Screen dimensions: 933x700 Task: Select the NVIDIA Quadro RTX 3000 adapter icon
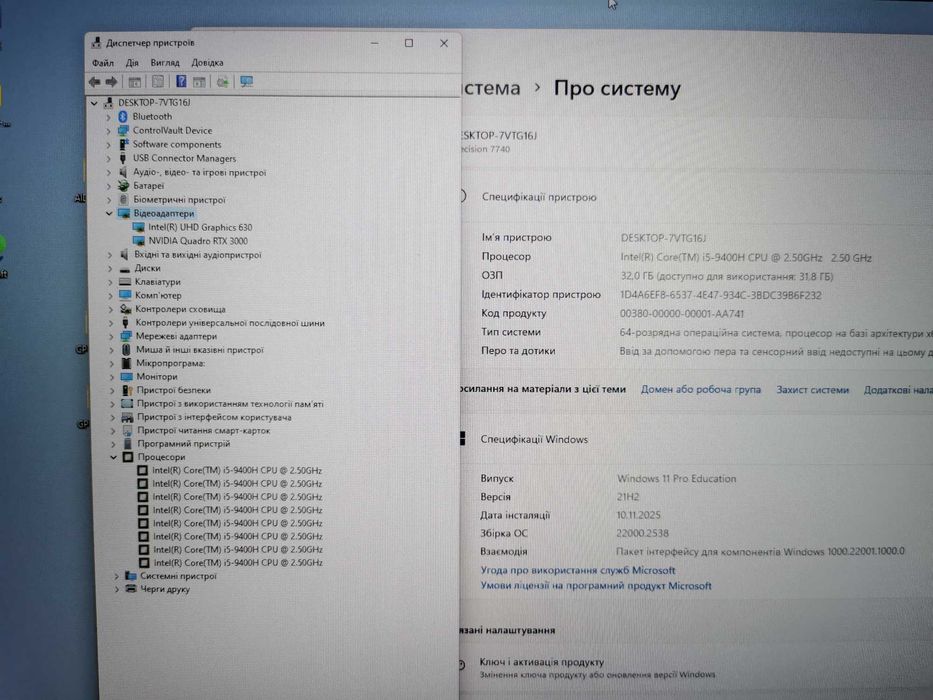(139, 240)
